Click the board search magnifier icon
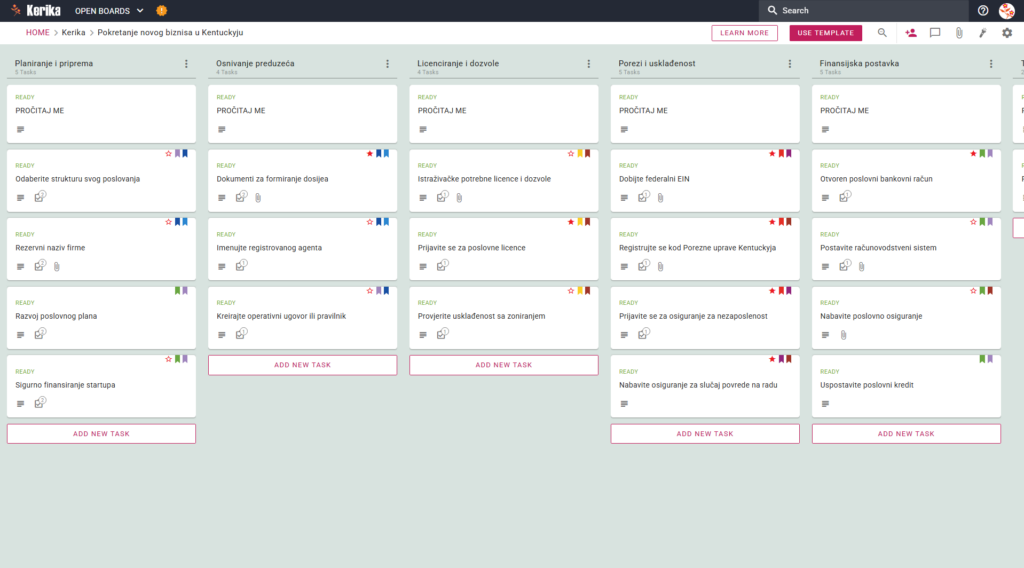This screenshot has width=1024, height=568. (x=882, y=33)
